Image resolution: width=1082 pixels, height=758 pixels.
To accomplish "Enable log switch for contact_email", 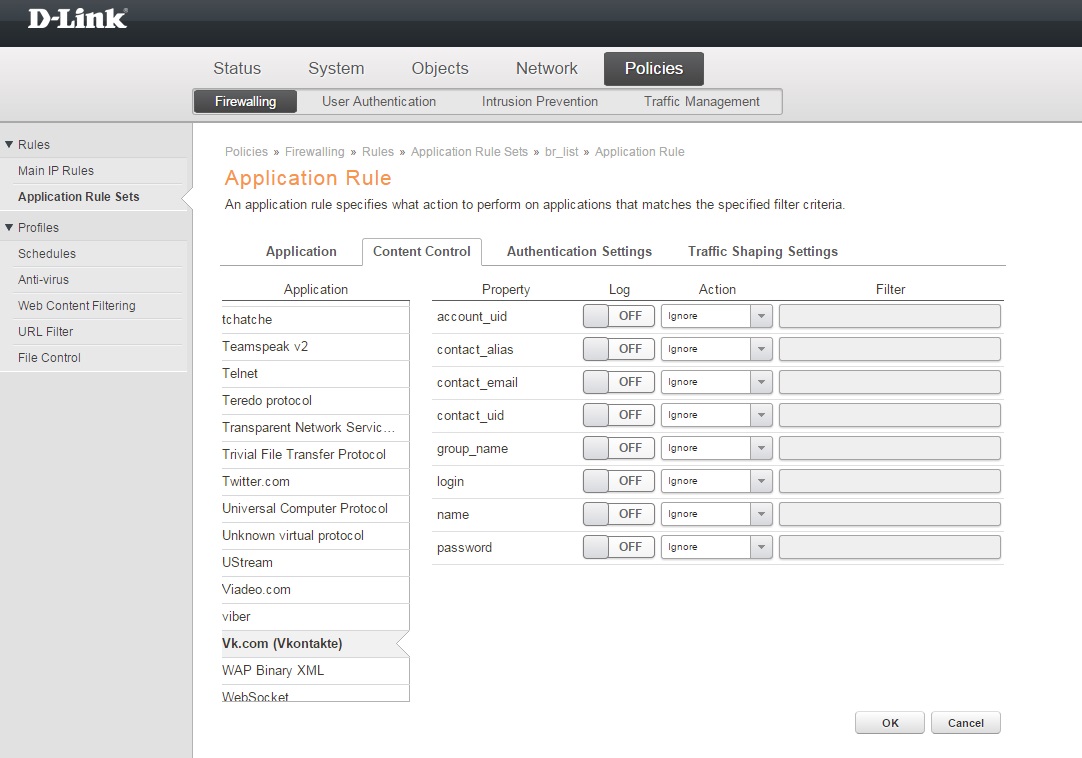I will tap(619, 382).
